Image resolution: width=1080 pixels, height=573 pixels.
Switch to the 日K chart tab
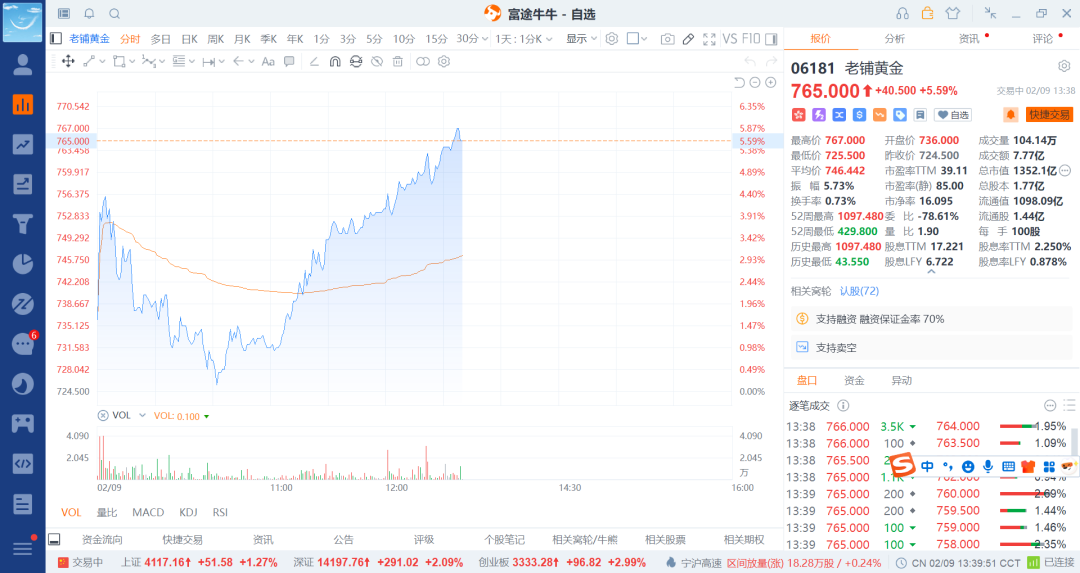pos(189,39)
